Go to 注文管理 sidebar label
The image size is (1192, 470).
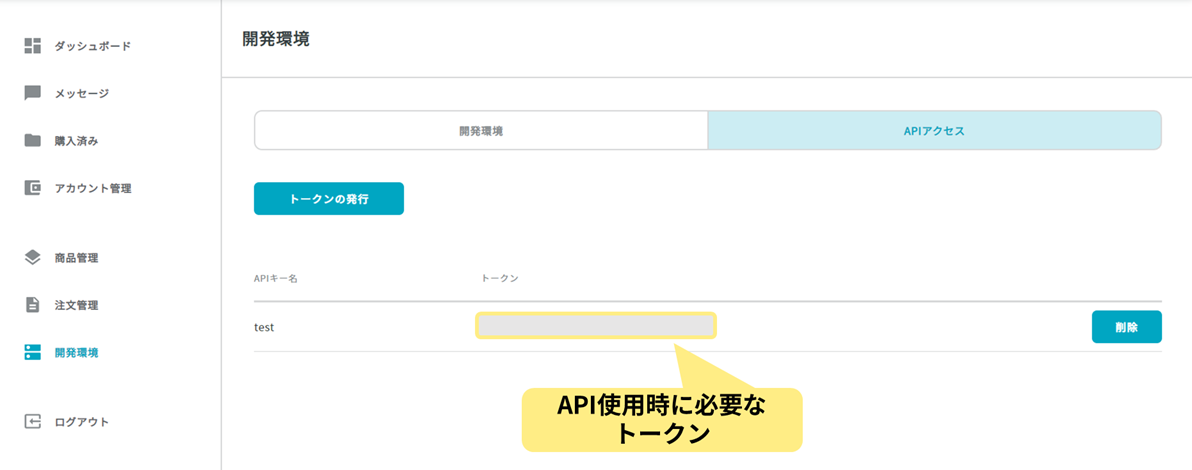point(76,305)
